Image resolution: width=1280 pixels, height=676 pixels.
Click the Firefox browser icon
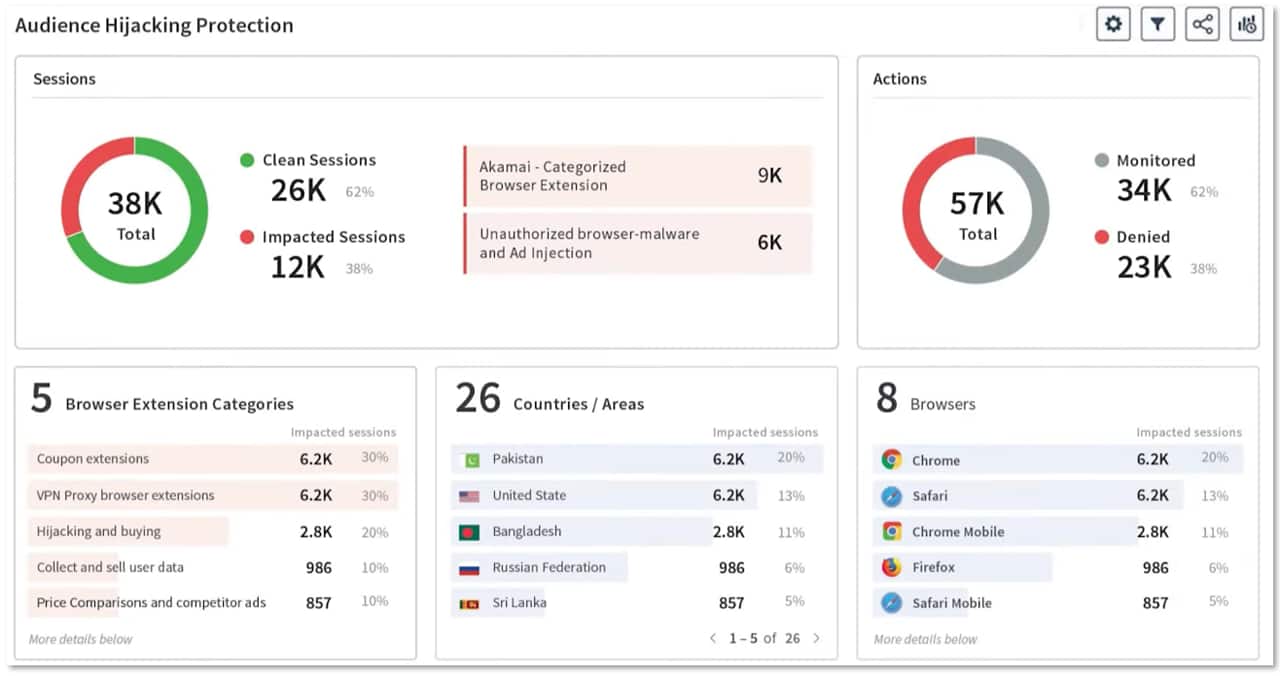(x=891, y=567)
